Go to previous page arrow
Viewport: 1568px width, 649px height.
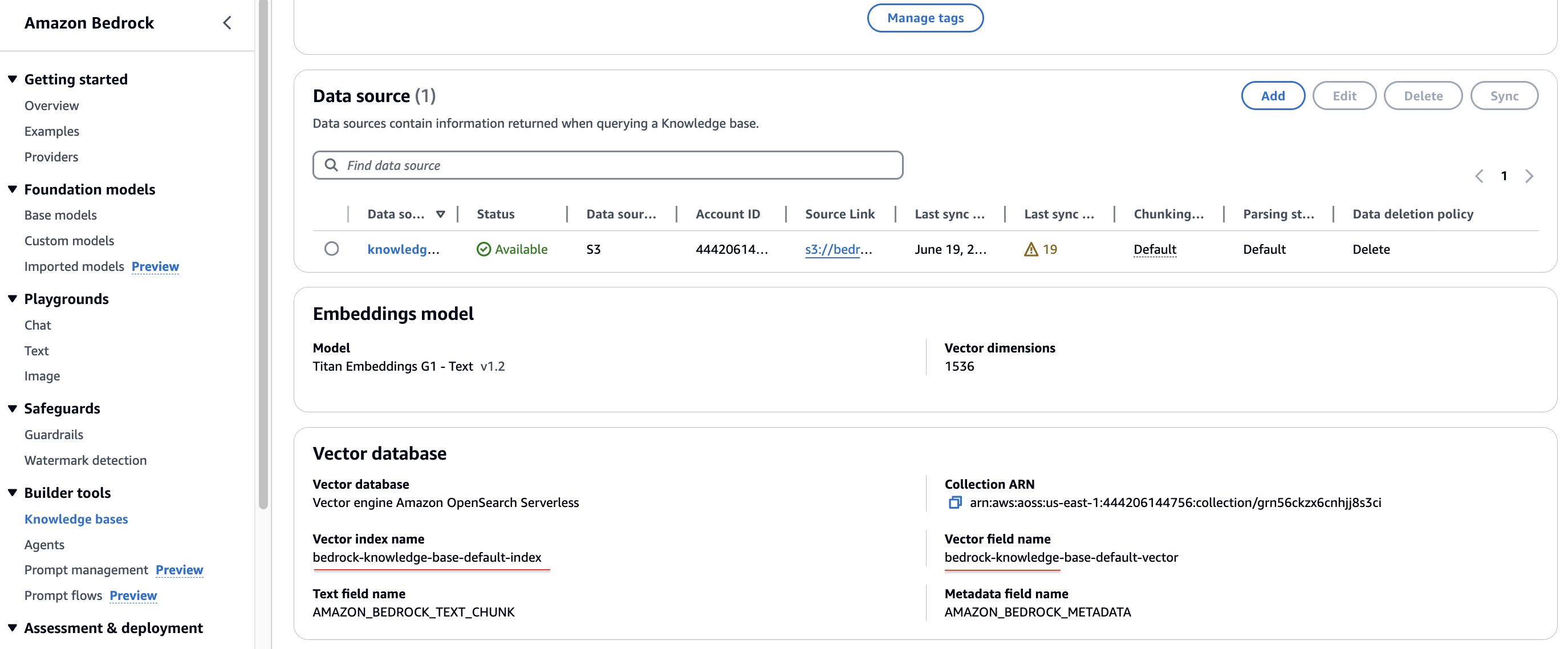point(1479,176)
